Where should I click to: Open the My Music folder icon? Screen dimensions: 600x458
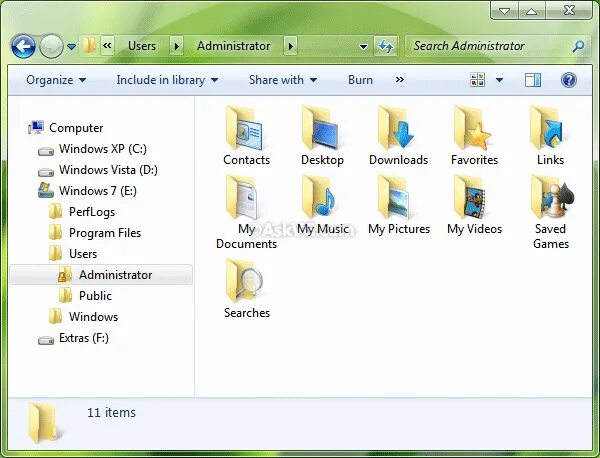pyautogui.click(x=320, y=197)
